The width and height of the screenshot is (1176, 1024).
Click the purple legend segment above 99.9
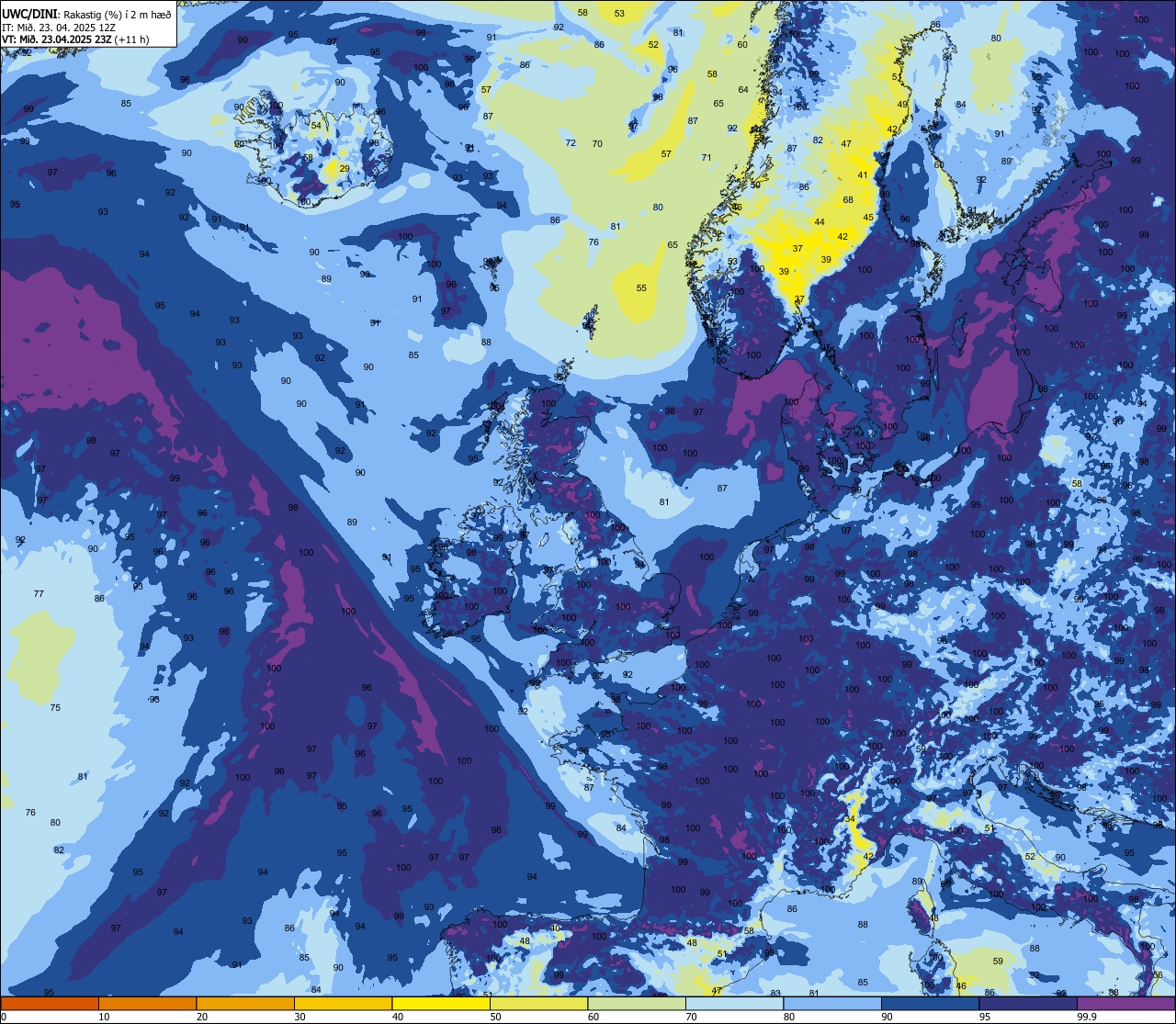click(1125, 1003)
